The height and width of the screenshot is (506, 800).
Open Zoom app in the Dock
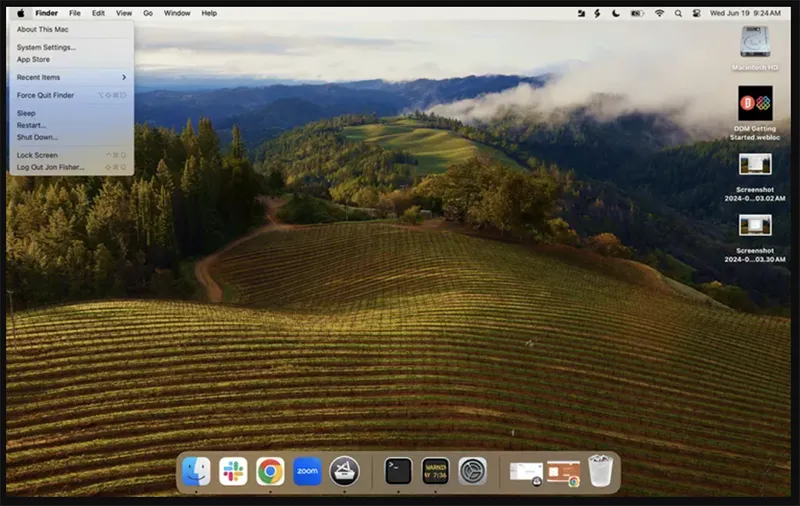[x=307, y=471]
